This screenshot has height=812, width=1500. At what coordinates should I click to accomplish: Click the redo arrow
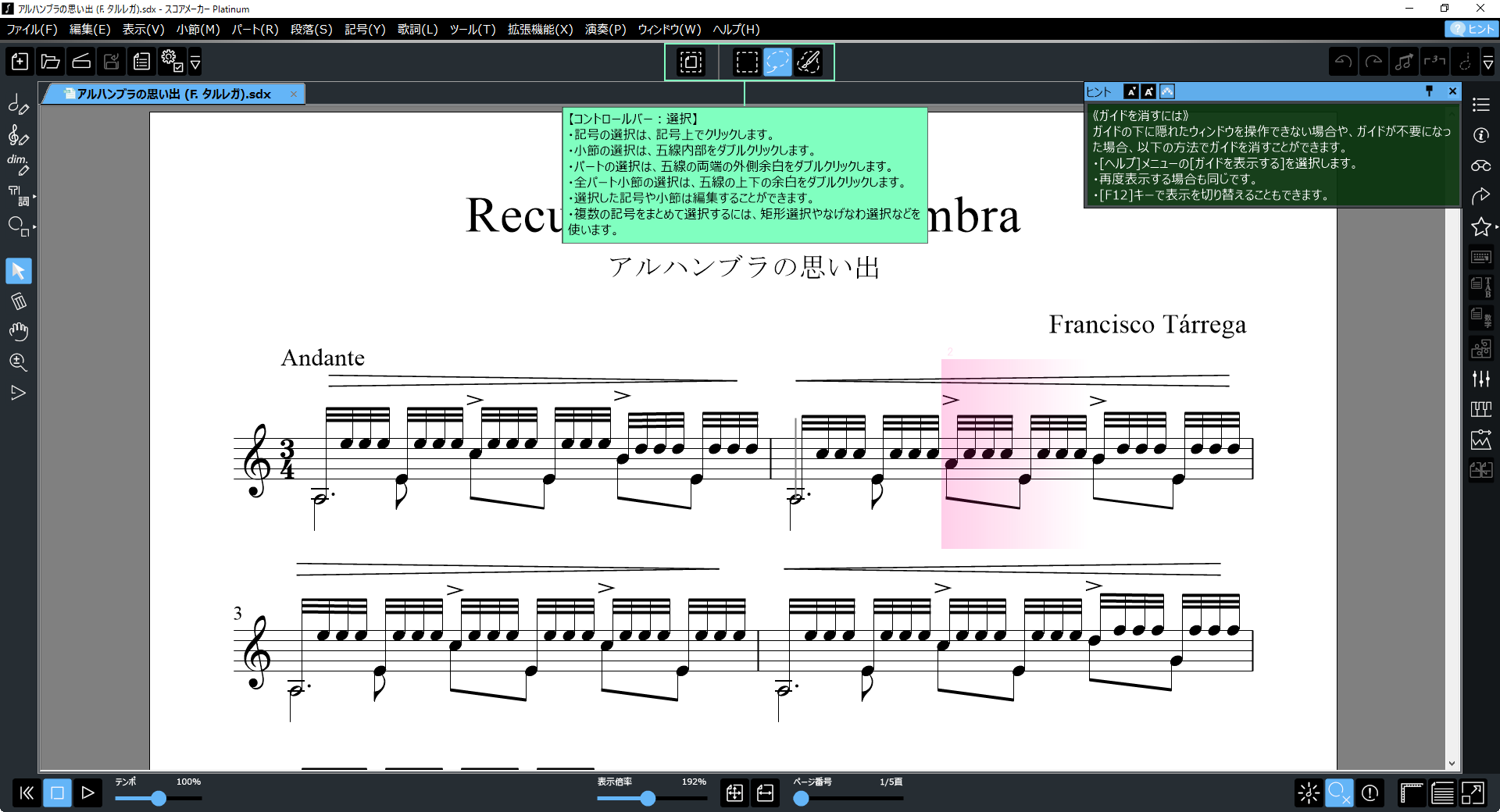click(1373, 62)
